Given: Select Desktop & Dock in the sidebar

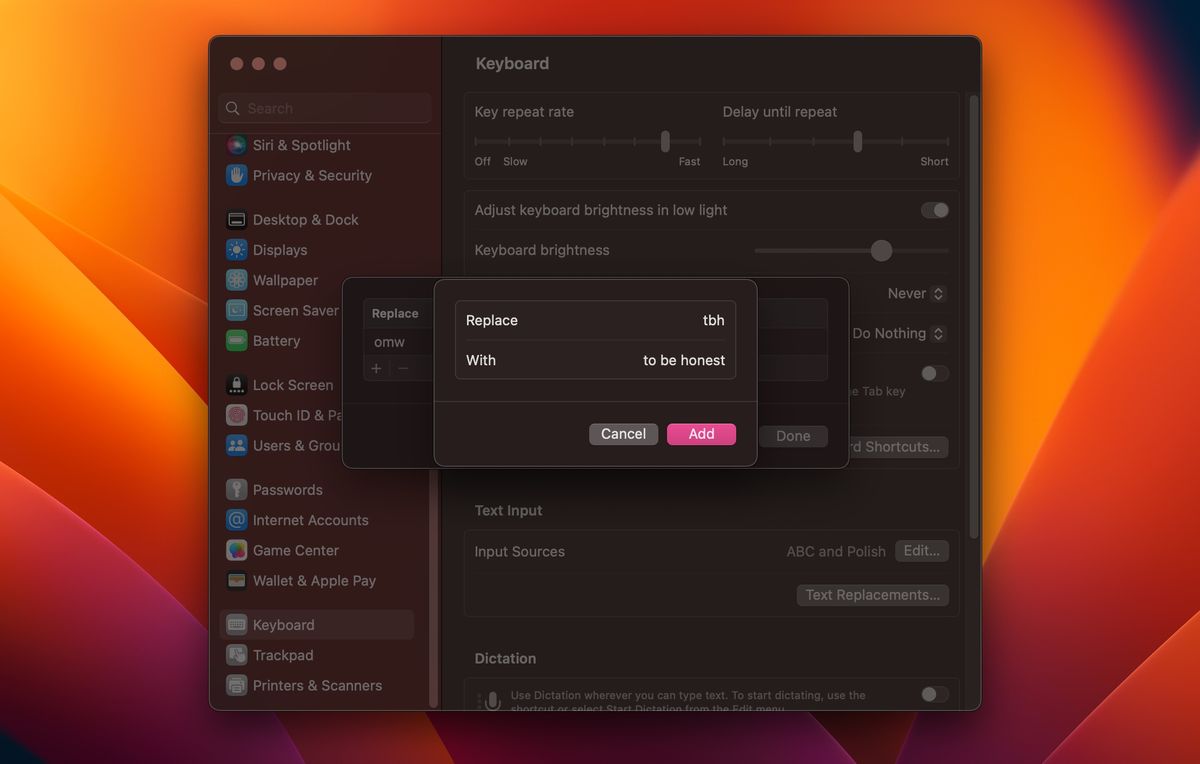Looking at the screenshot, I should (305, 219).
